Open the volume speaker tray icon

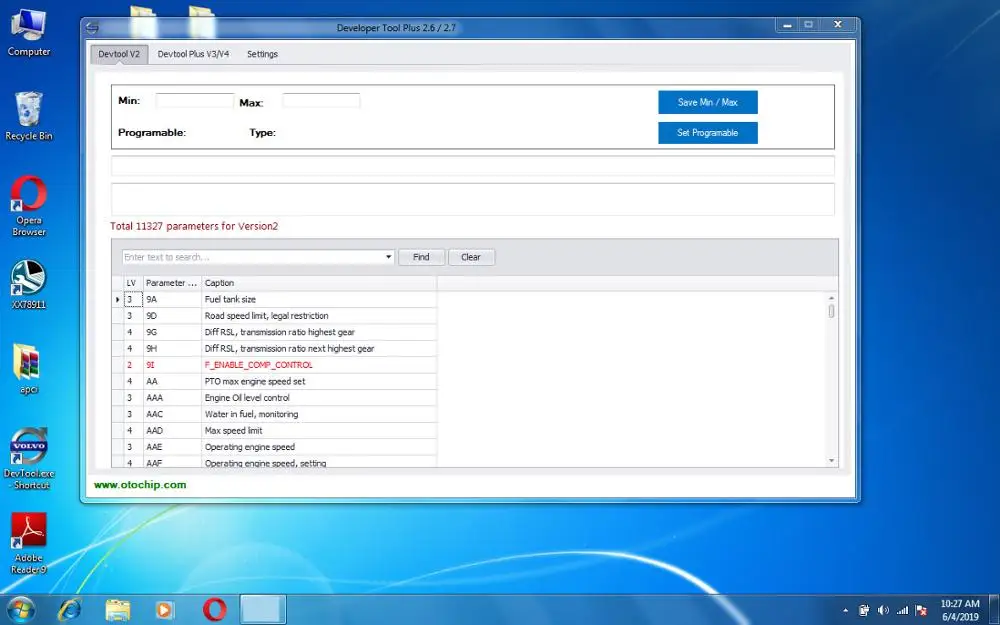(x=883, y=610)
